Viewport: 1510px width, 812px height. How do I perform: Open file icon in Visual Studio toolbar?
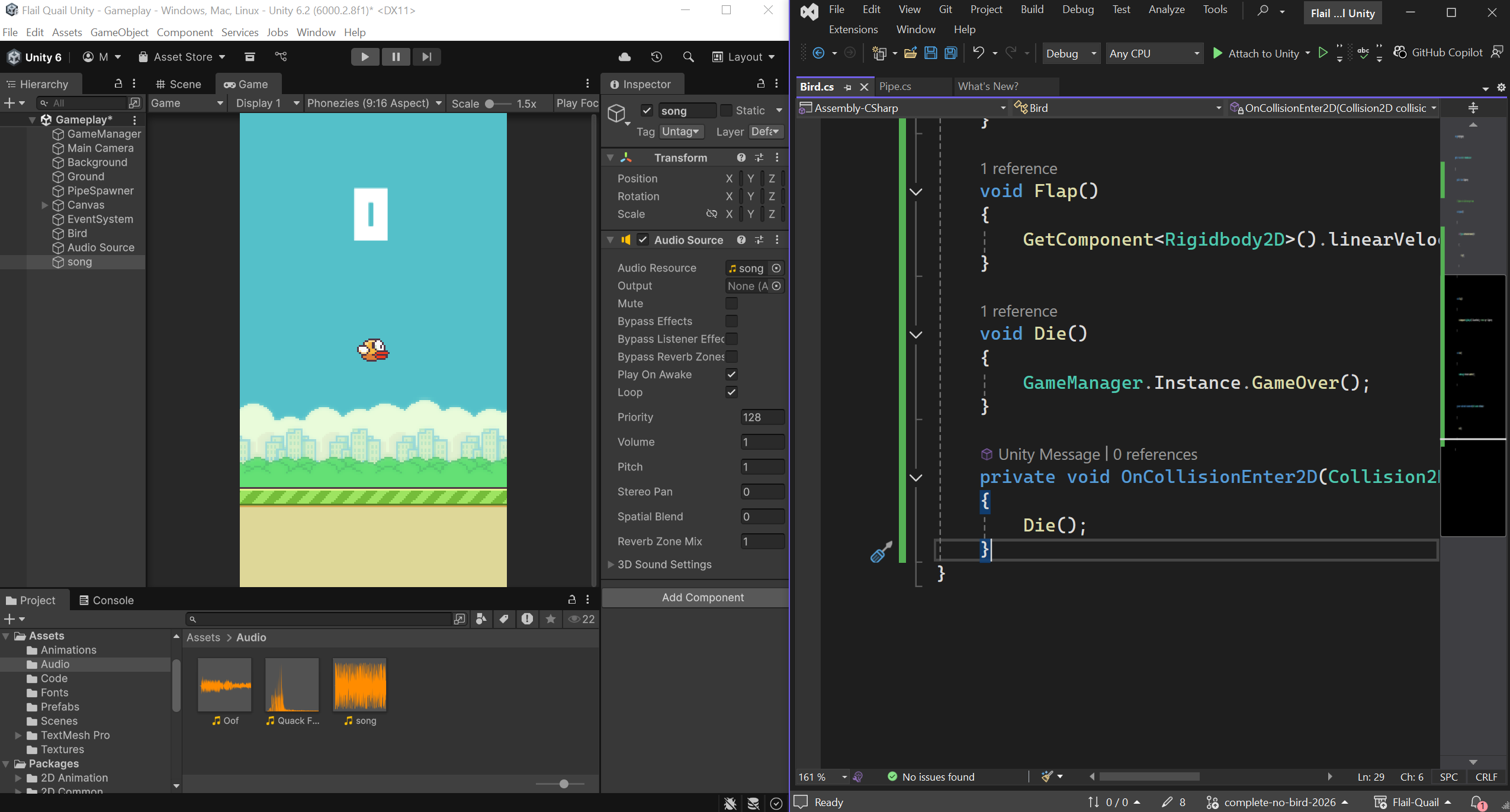911,53
